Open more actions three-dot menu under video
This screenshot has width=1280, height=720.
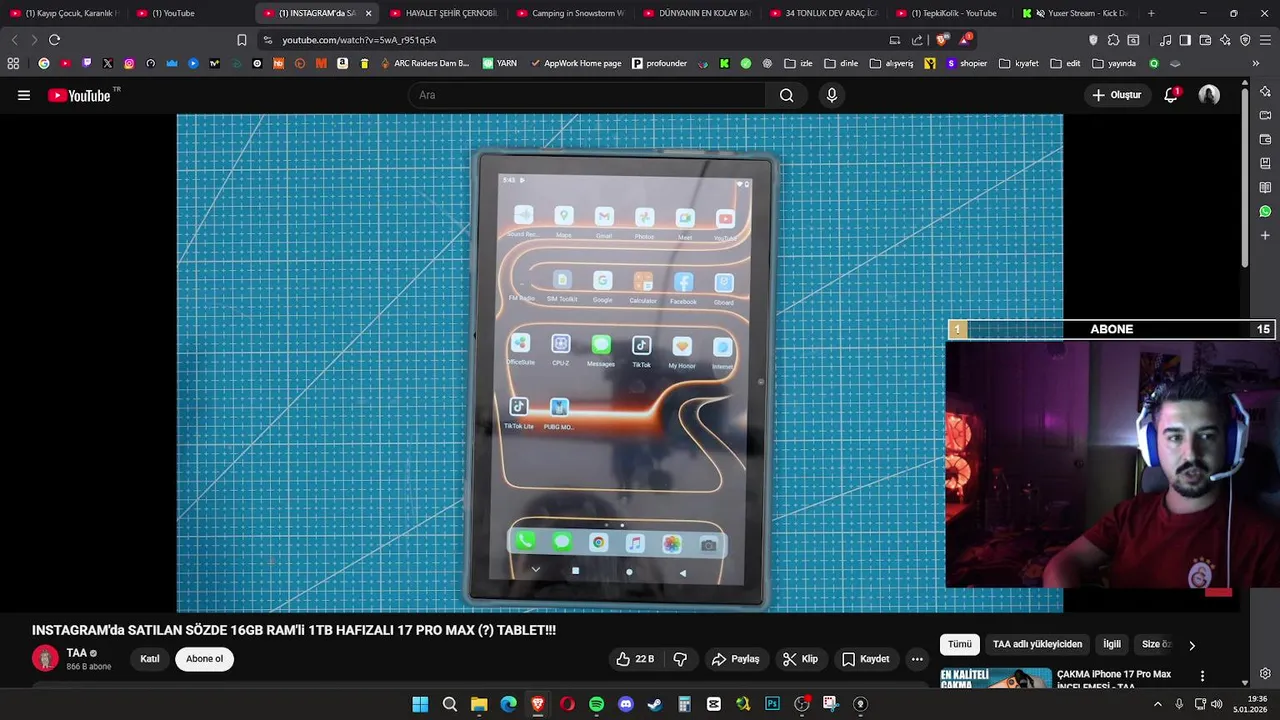[x=917, y=659]
